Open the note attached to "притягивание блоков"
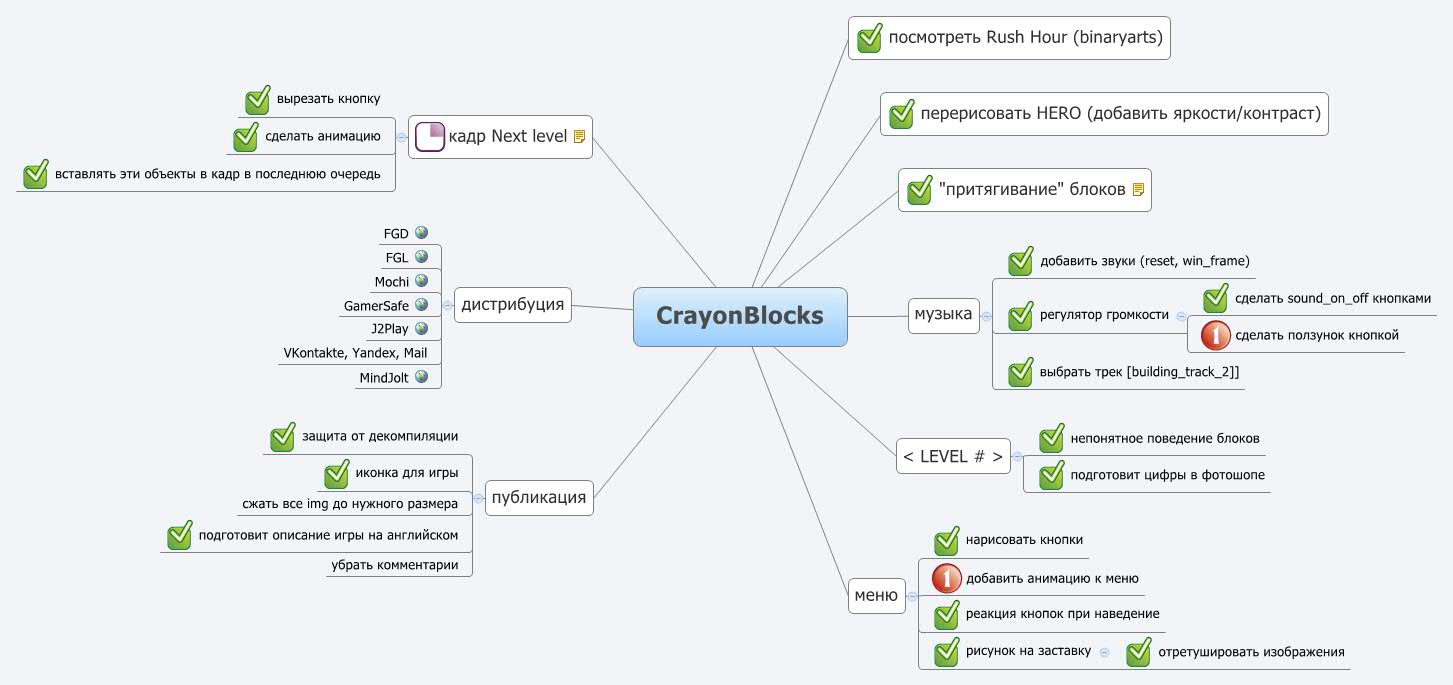The width and height of the screenshot is (1453, 685). [x=1137, y=190]
